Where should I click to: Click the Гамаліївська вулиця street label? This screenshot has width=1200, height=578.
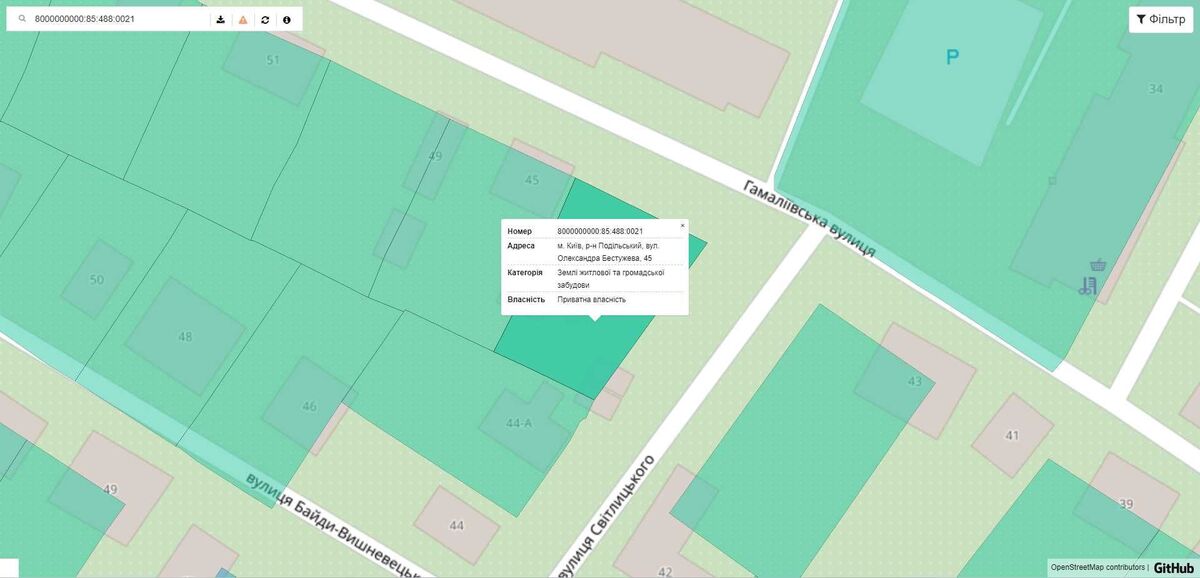pyautogui.click(x=809, y=218)
